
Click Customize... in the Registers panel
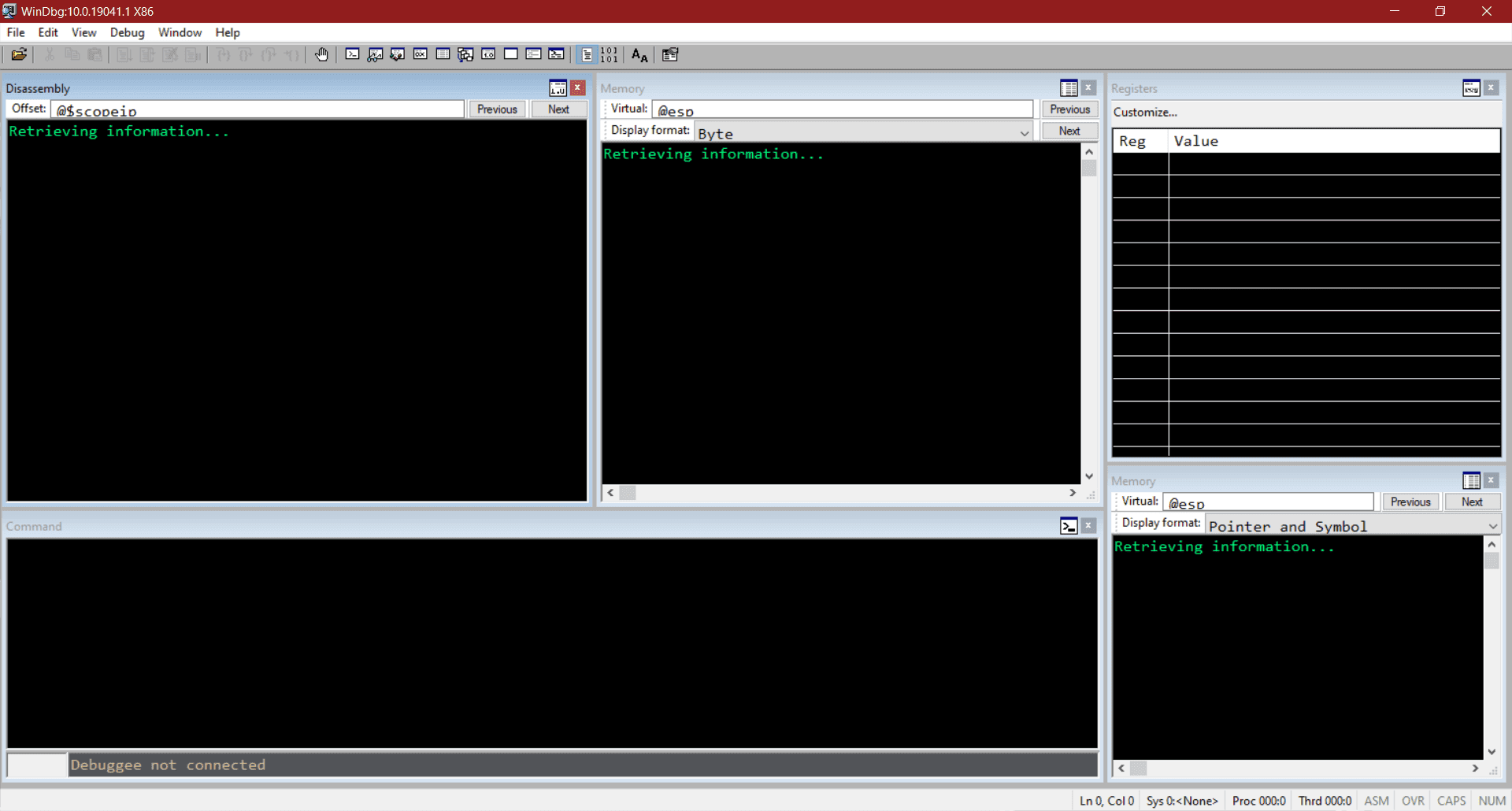(x=1145, y=112)
